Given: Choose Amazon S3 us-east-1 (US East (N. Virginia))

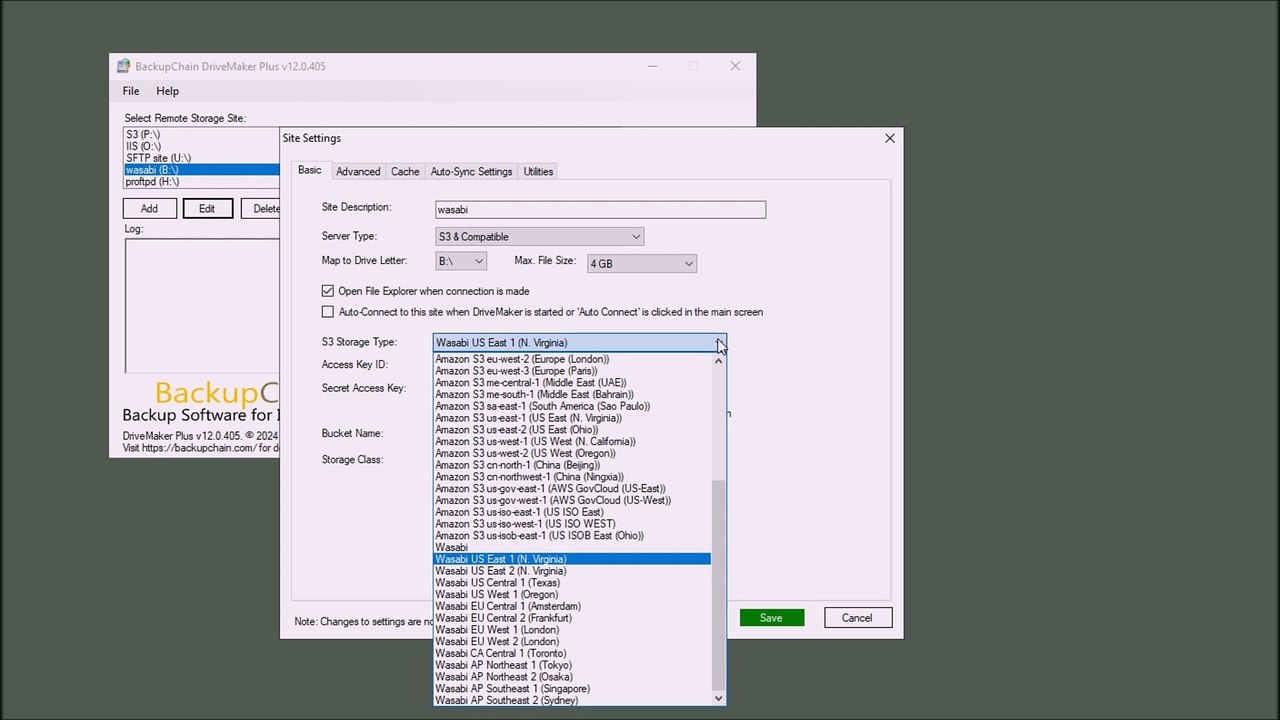Looking at the screenshot, I should (x=572, y=418).
